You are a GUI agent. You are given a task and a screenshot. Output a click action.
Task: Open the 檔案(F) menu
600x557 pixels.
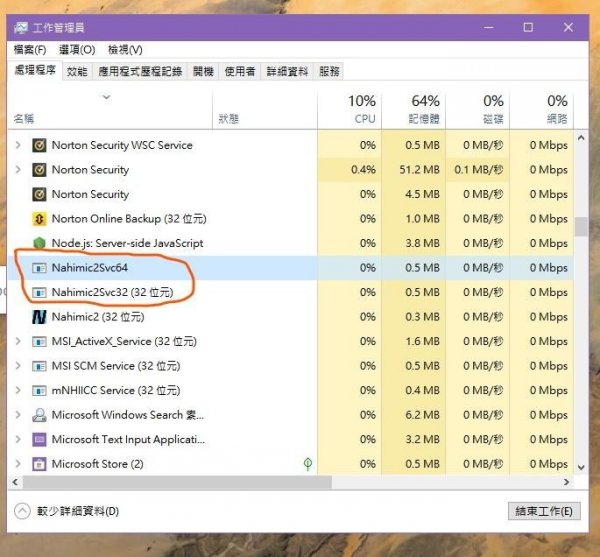point(29,49)
